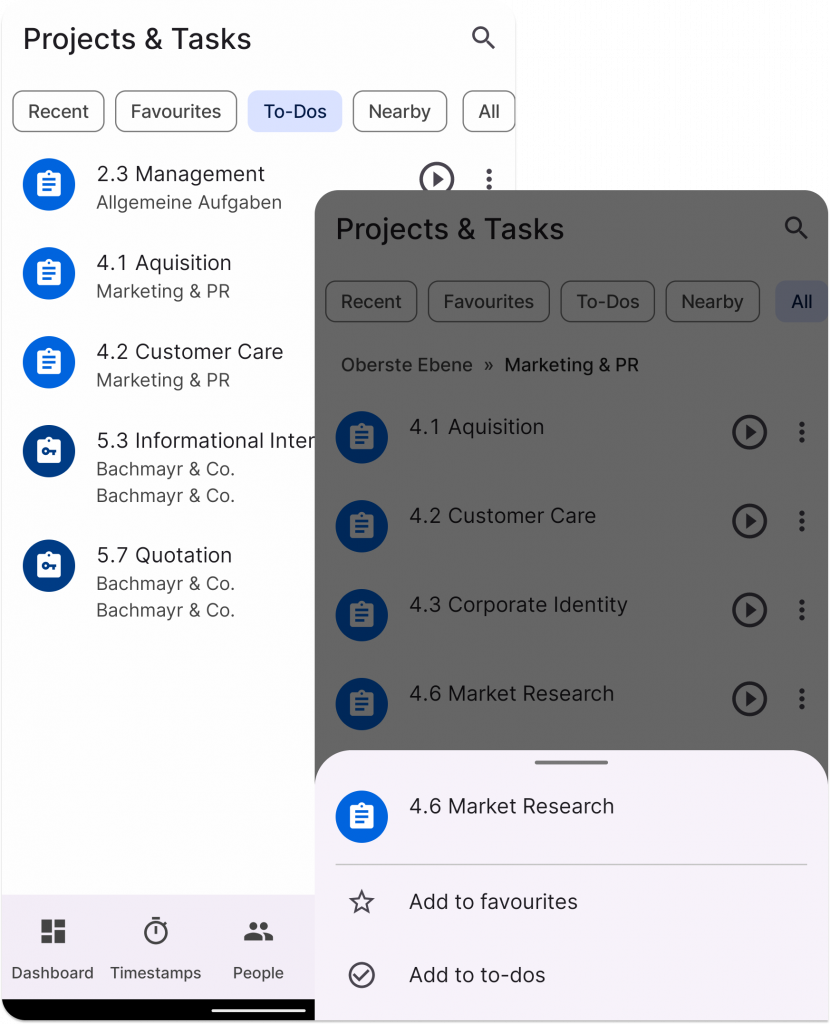Open three-dot menu for 4.6 Market Research

click(x=801, y=699)
